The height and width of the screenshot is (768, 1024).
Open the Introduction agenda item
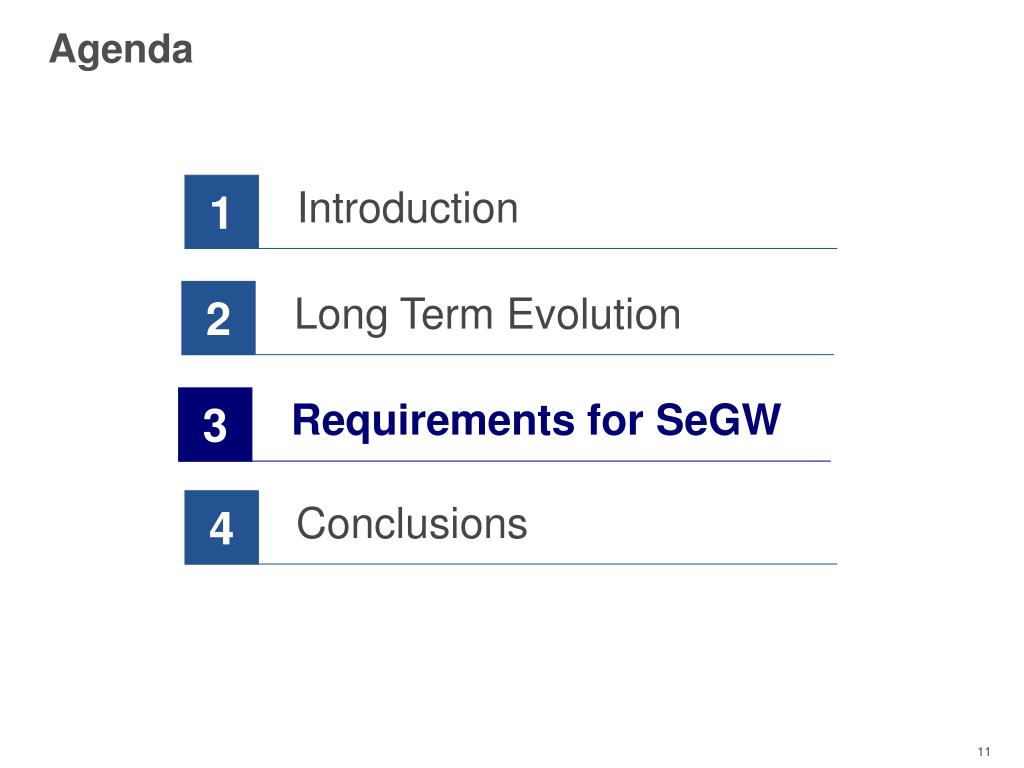coord(408,208)
